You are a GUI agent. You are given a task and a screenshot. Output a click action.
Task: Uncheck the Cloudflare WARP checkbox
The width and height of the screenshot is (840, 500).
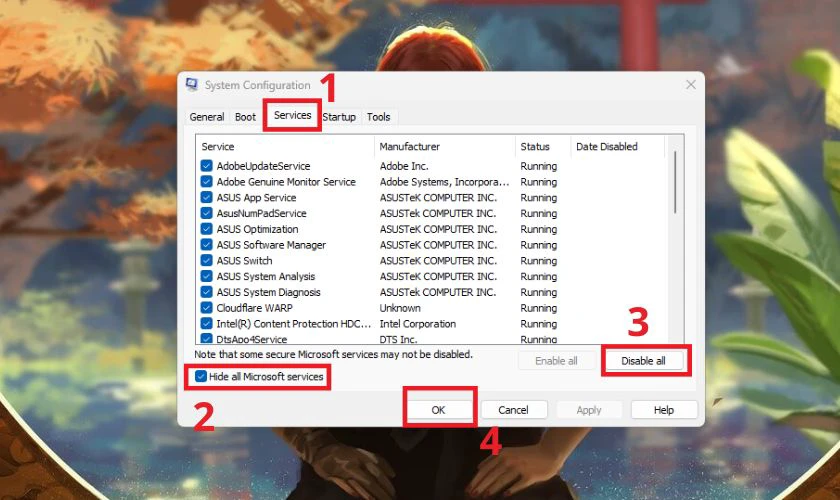[x=206, y=308]
